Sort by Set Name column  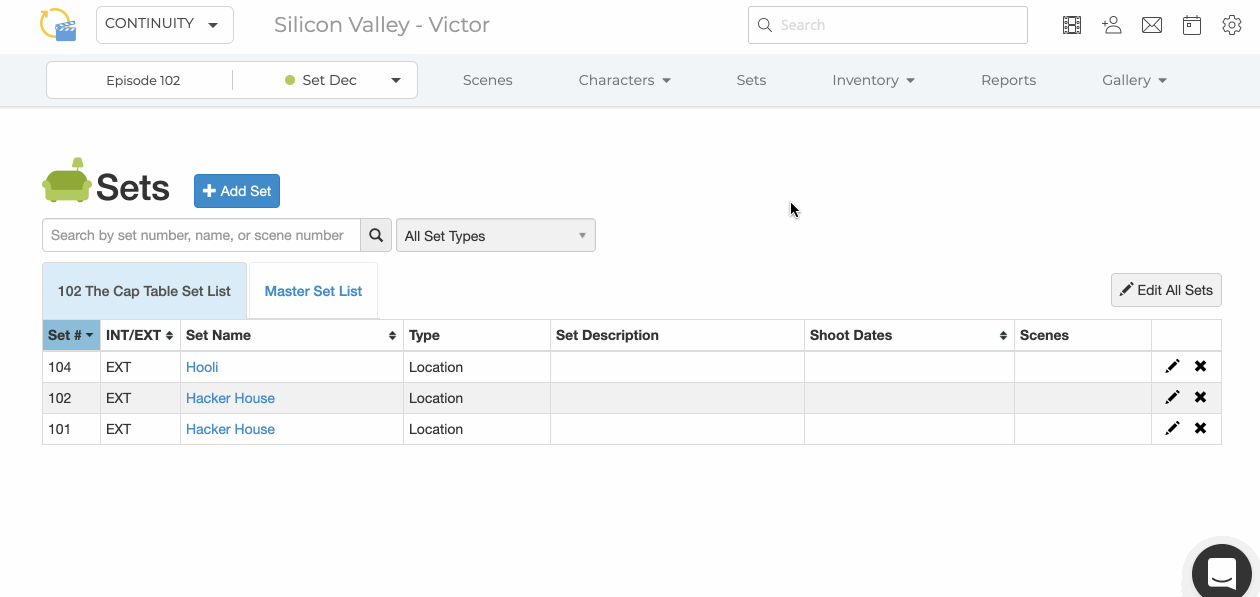pyautogui.click(x=292, y=335)
